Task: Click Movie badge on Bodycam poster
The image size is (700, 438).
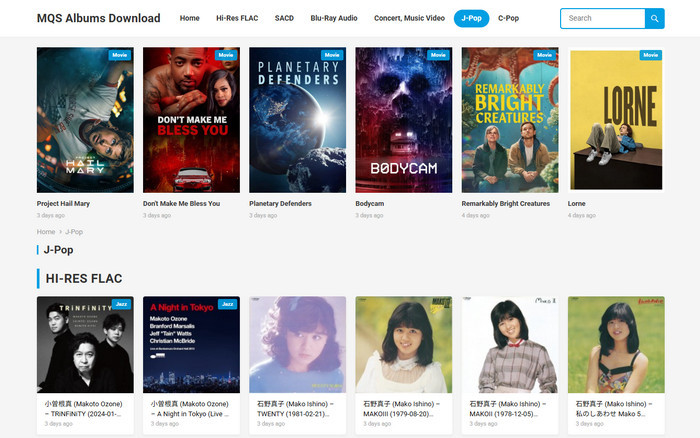Action: click(x=438, y=55)
